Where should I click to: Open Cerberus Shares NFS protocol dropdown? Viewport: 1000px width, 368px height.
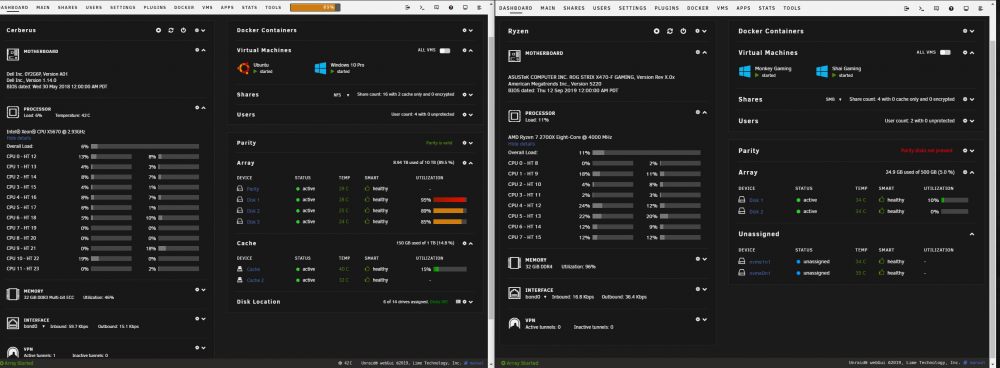click(x=342, y=94)
